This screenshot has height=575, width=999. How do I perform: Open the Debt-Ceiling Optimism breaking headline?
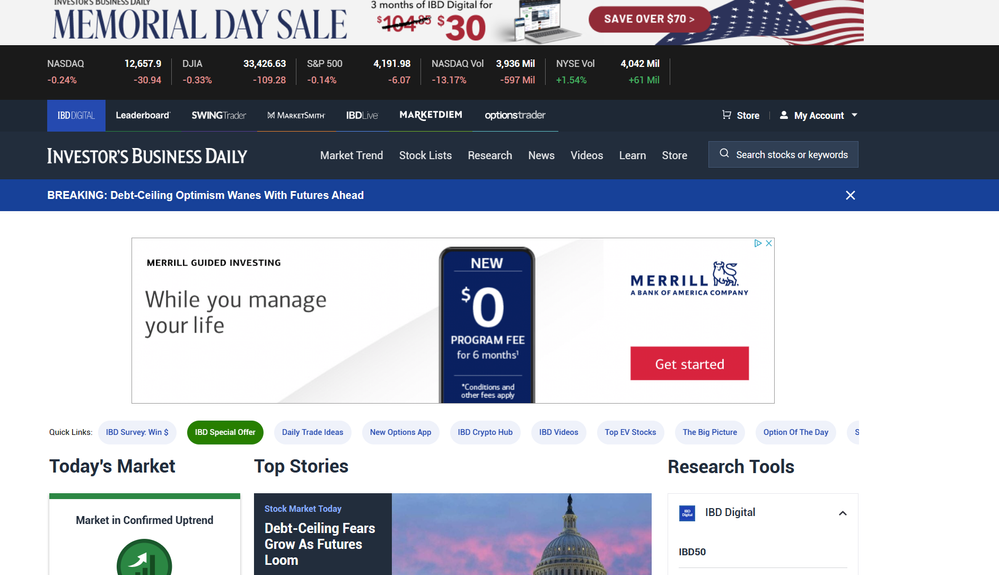click(x=205, y=195)
